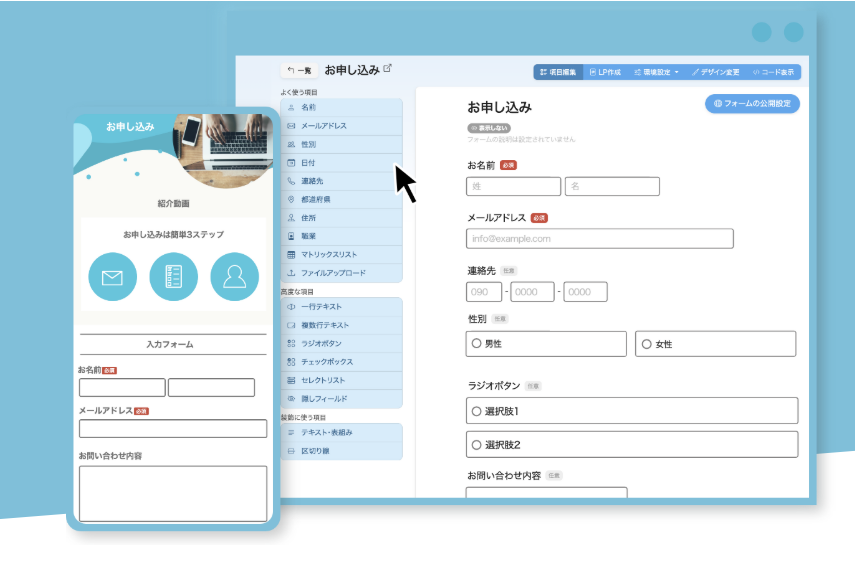
Task: Open external link icon beside お申し込み title
Action: pos(388,69)
